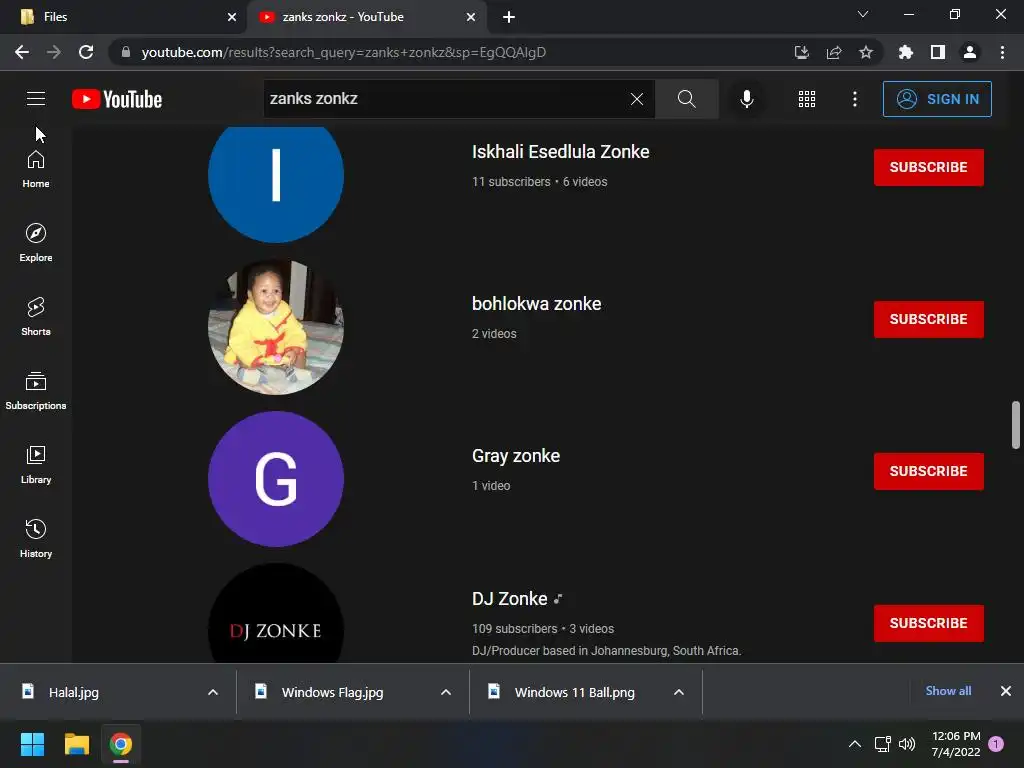Open a new browser tab

point(509,17)
